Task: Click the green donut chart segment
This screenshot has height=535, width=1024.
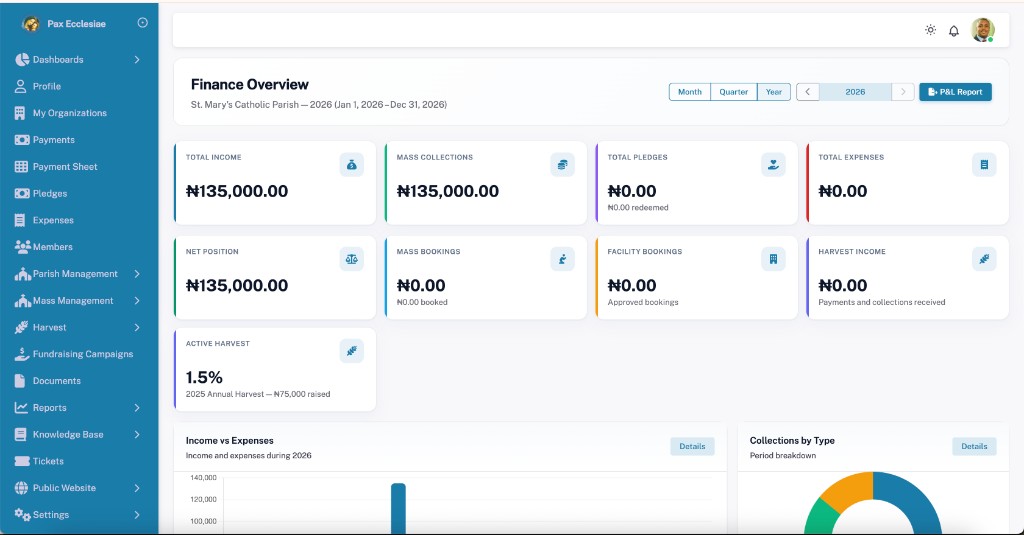Action: coord(820,519)
